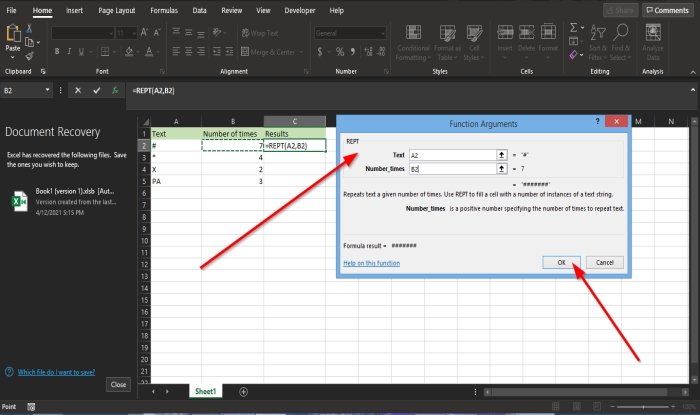This screenshot has width=700, height=415.
Task: Click the zoom slider in status bar
Action: (643, 407)
